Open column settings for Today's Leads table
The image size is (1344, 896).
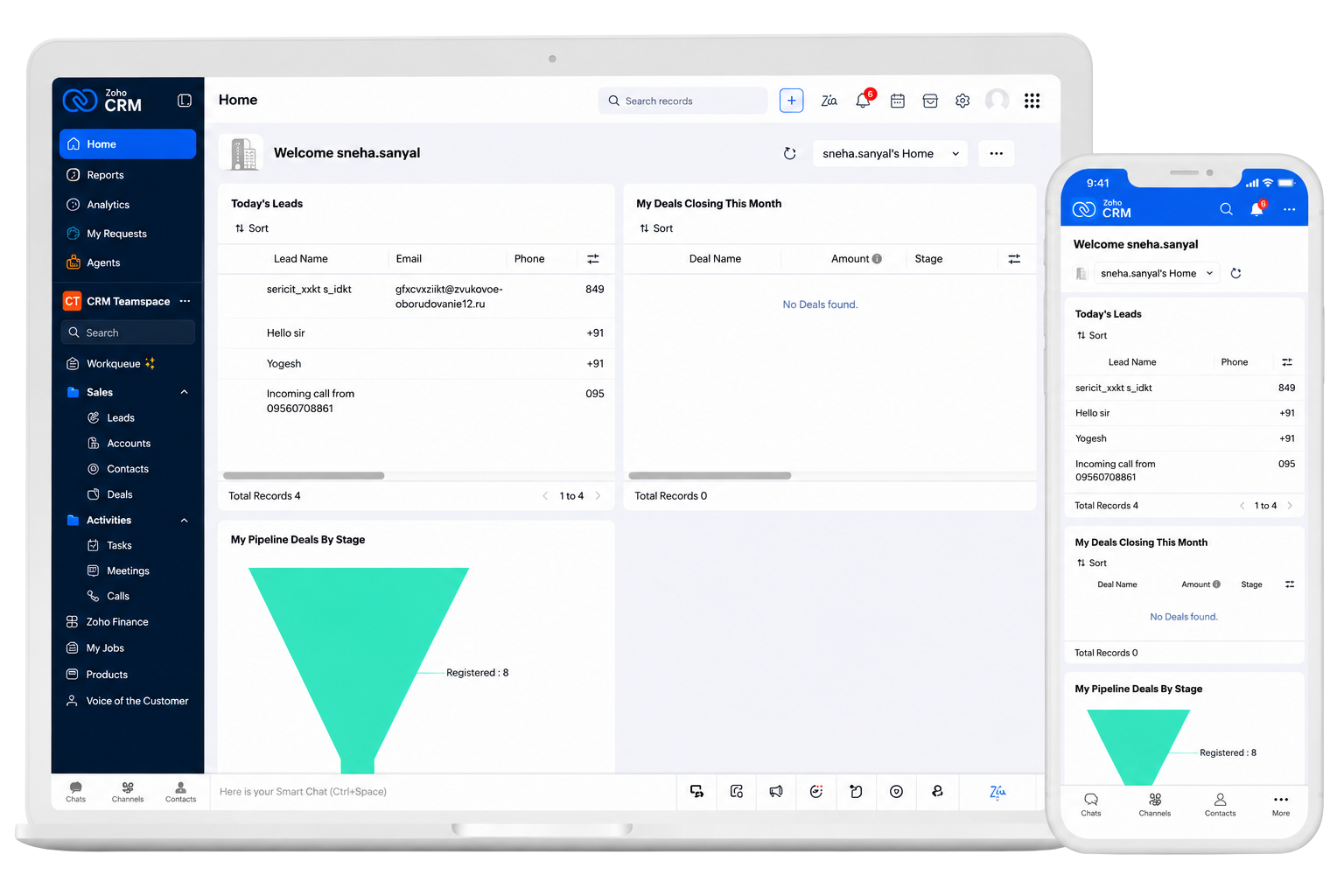pos(593,259)
